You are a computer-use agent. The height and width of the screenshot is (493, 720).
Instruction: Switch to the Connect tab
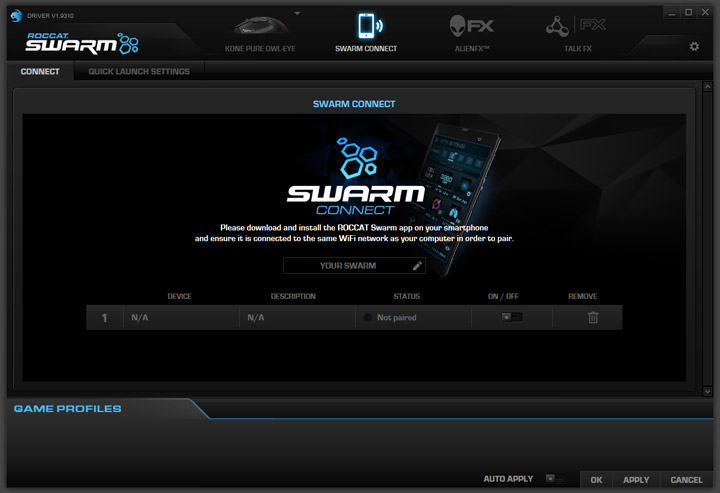40,72
